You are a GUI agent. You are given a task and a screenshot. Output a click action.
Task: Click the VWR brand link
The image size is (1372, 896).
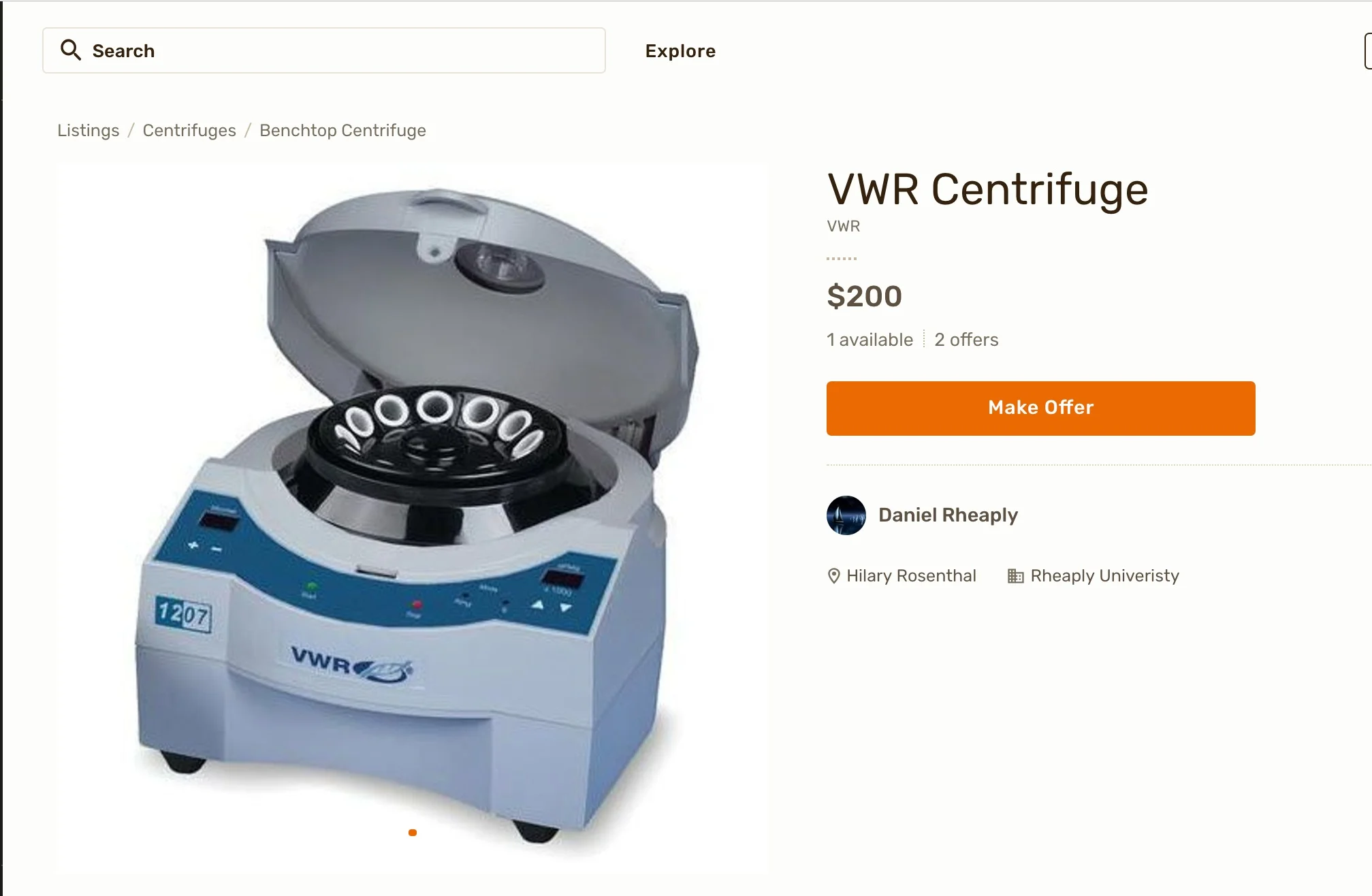[843, 226]
